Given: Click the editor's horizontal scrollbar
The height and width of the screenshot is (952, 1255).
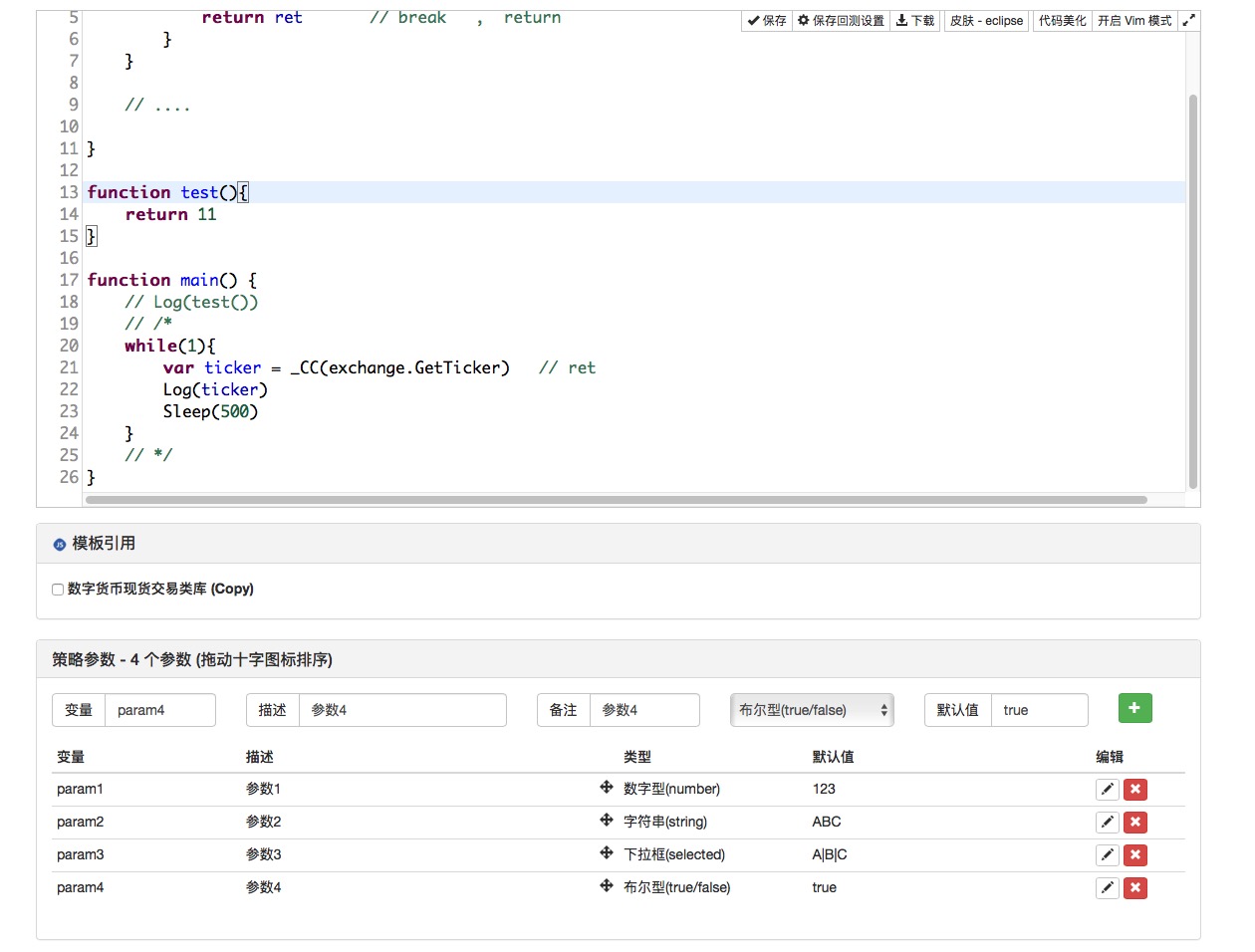Looking at the screenshot, I should pos(616,500).
